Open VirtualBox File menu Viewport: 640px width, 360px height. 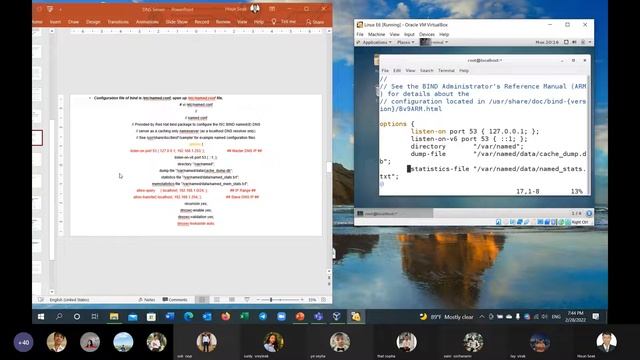[x=360, y=34]
